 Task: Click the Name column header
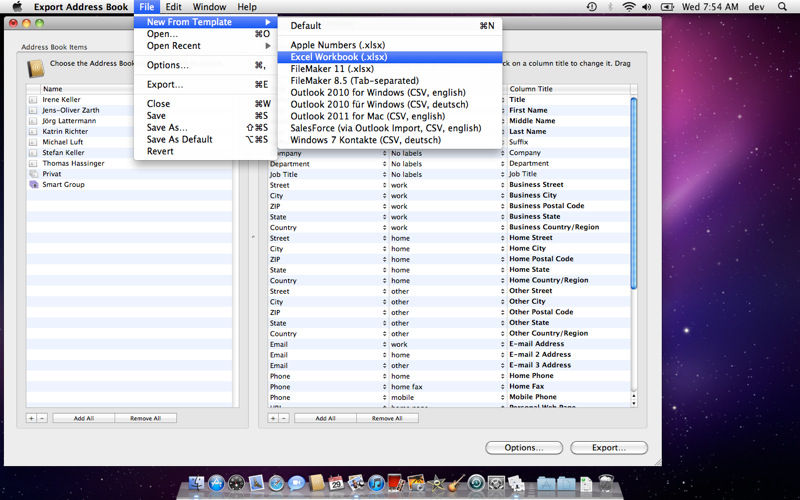point(135,89)
